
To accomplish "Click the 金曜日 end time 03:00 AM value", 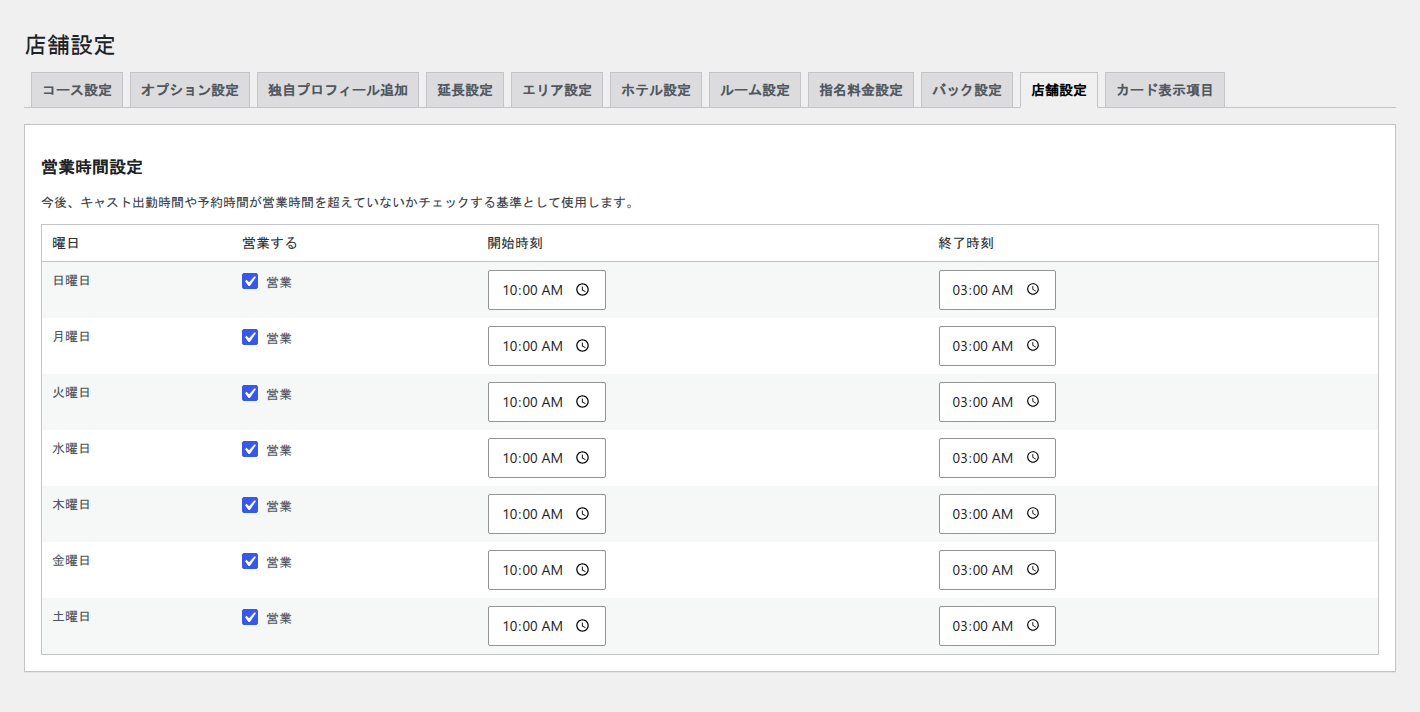I will (983, 570).
